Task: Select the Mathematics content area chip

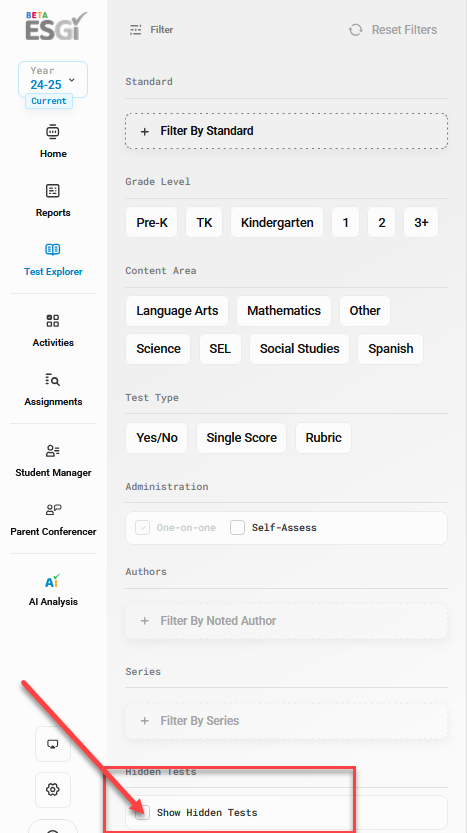Action: (x=284, y=311)
